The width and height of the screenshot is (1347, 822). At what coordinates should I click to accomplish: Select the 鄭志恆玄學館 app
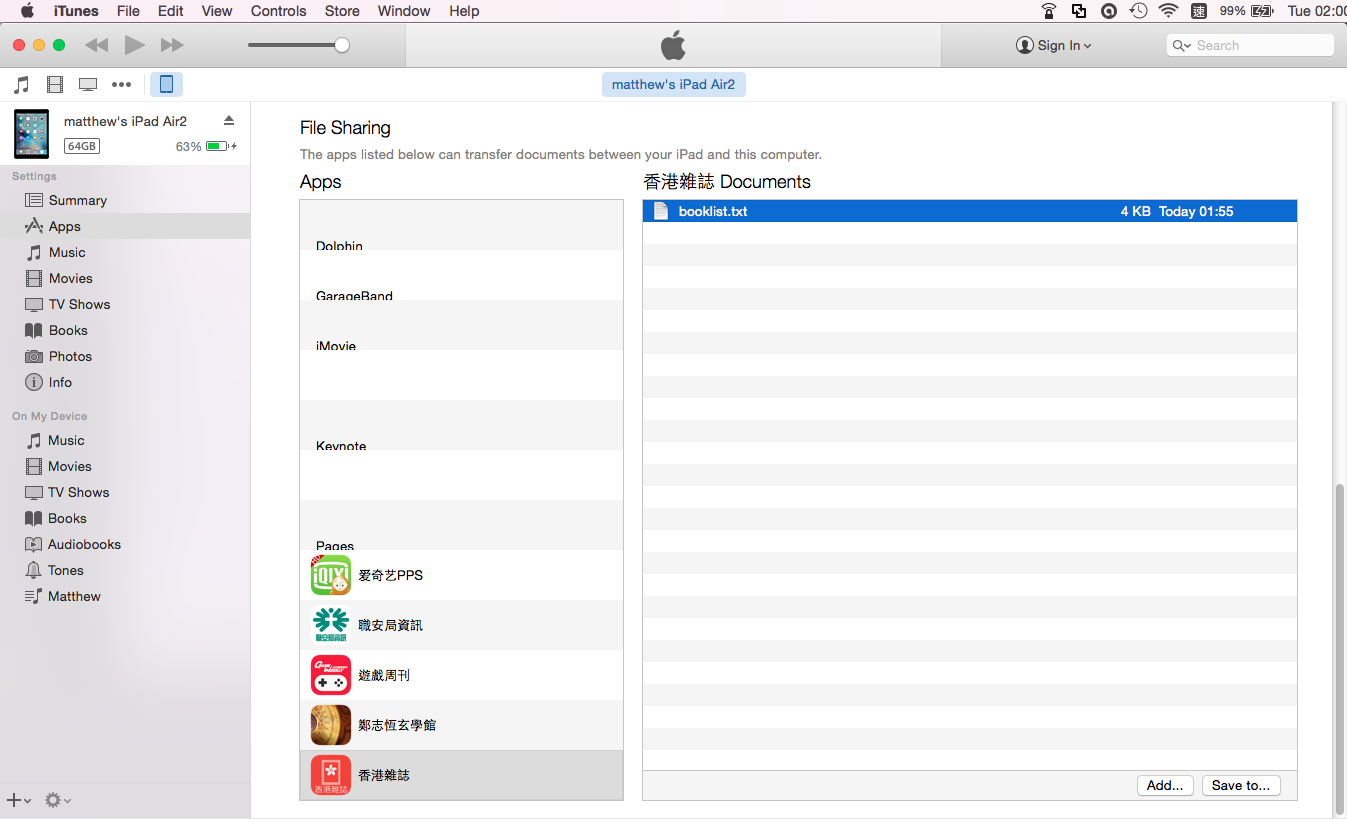(461, 725)
